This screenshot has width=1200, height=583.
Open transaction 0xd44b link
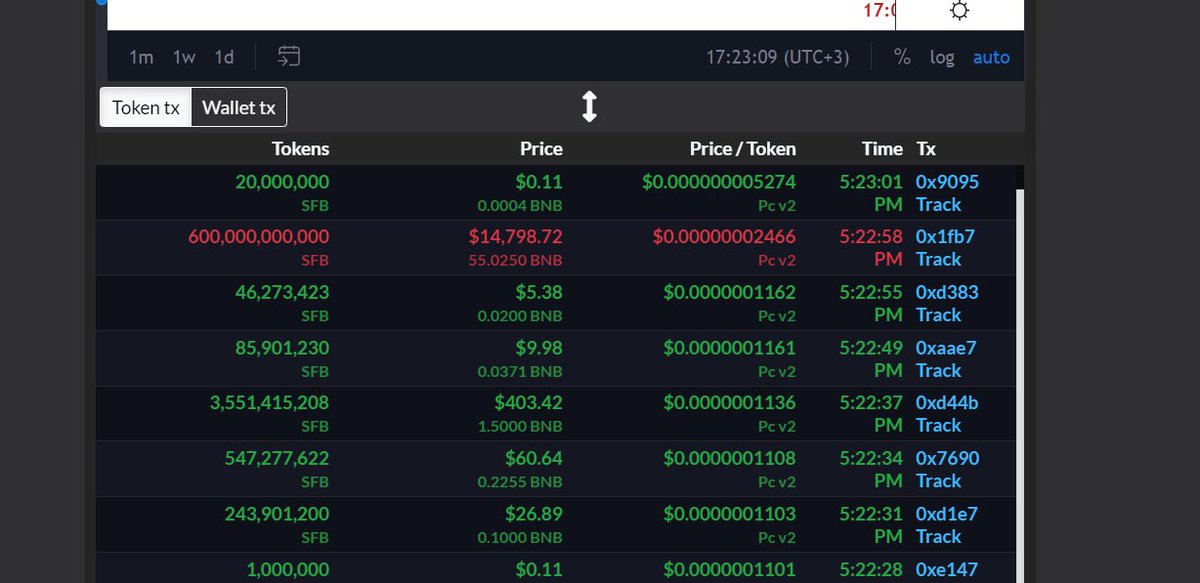point(947,403)
